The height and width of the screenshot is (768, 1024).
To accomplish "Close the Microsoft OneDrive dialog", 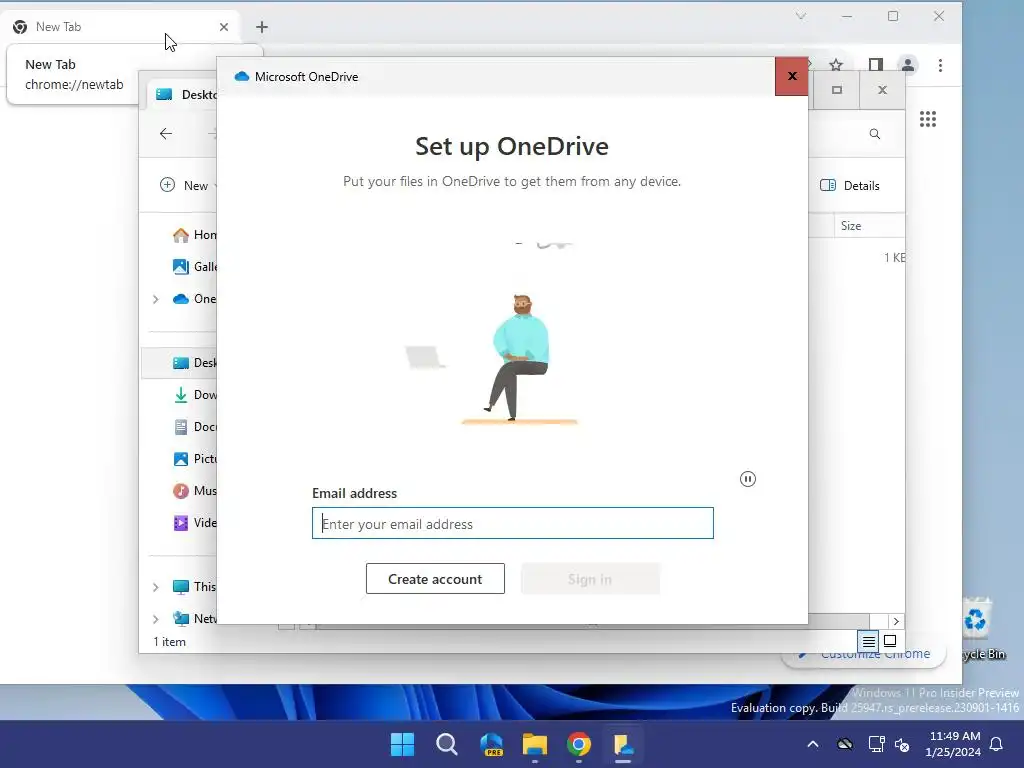I will click(x=792, y=76).
